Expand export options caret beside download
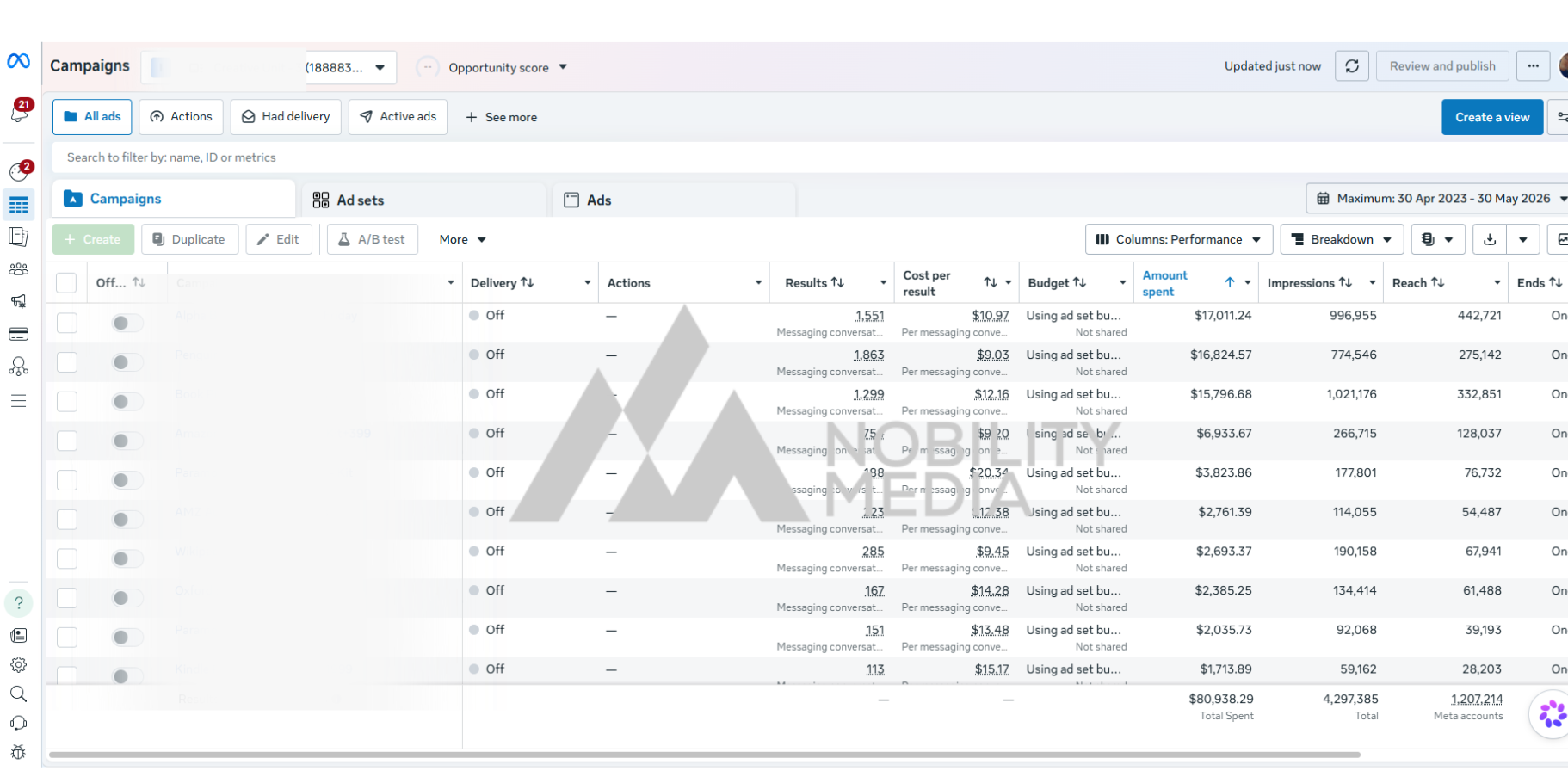1568x777 pixels. point(1523,240)
